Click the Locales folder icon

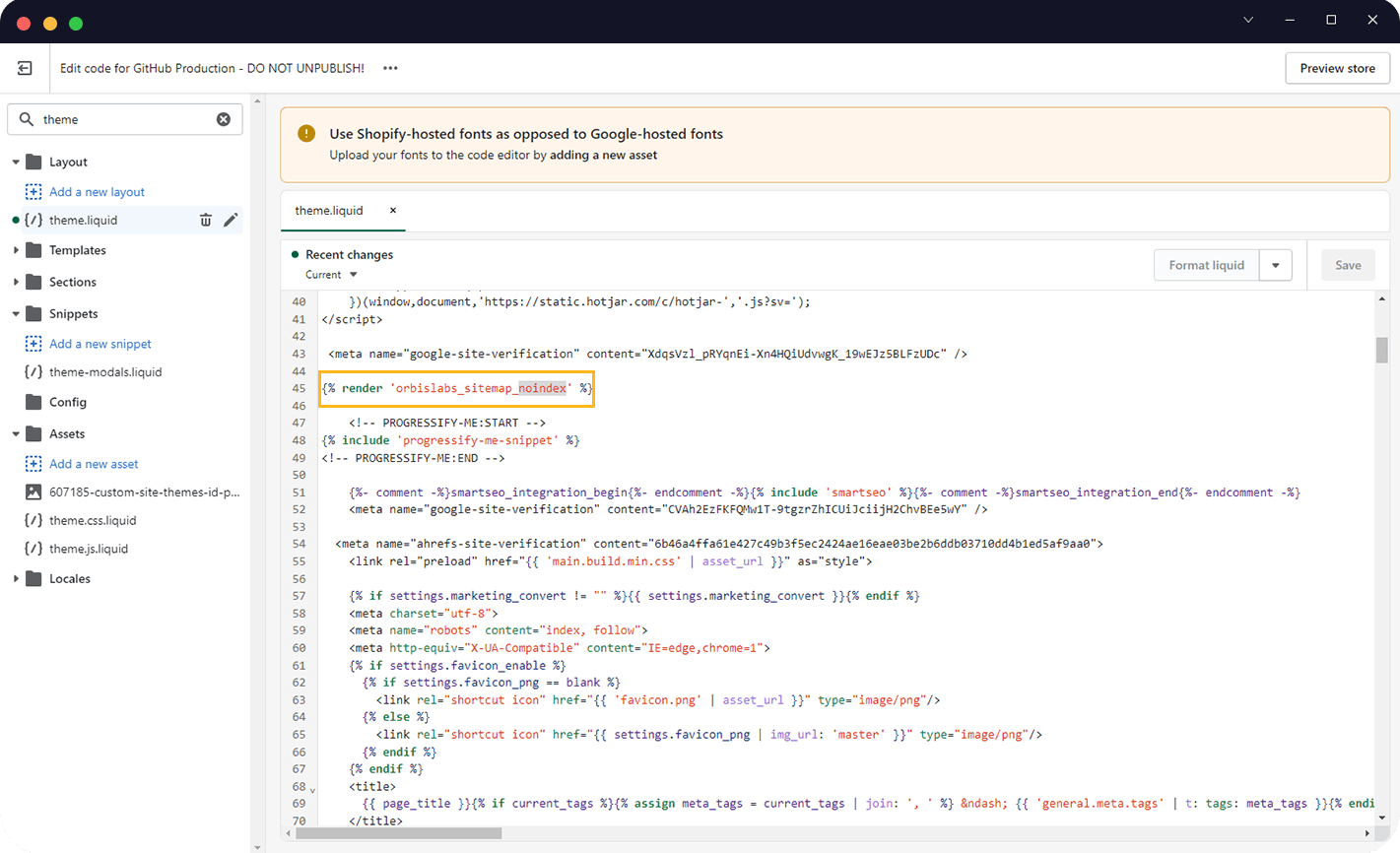click(33, 578)
